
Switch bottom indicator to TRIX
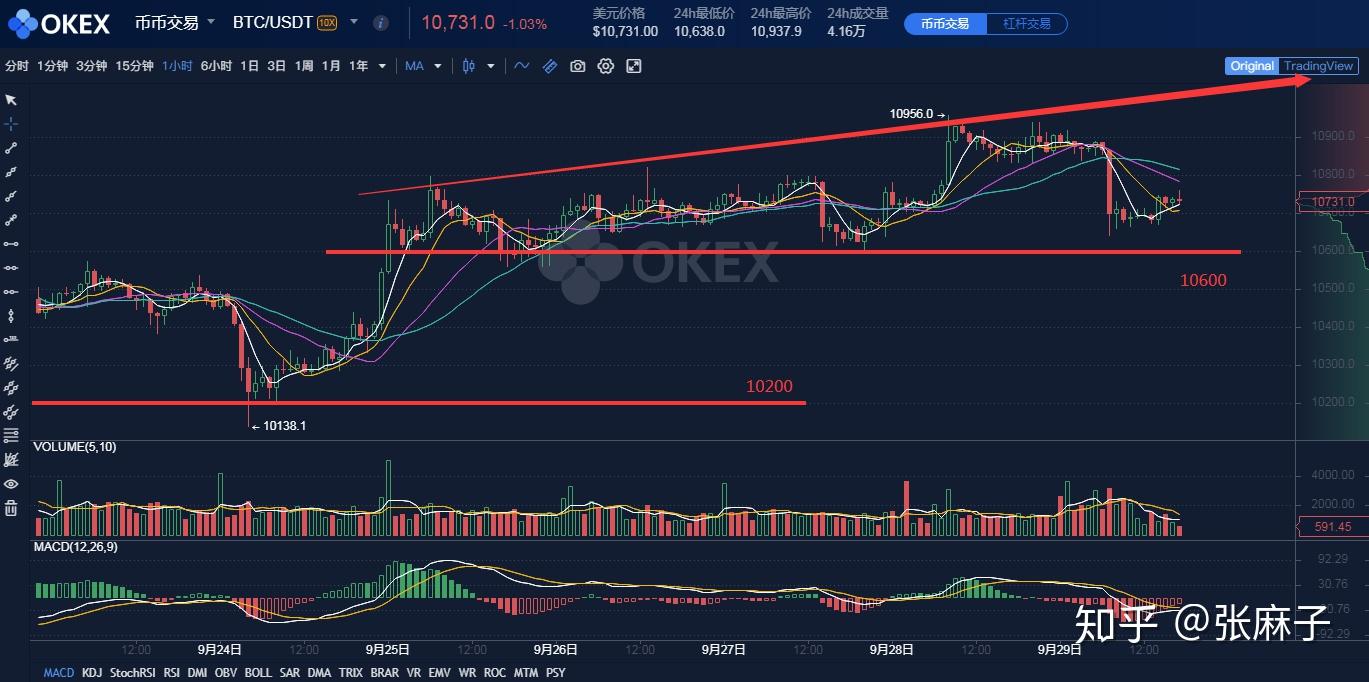coord(351,673)
